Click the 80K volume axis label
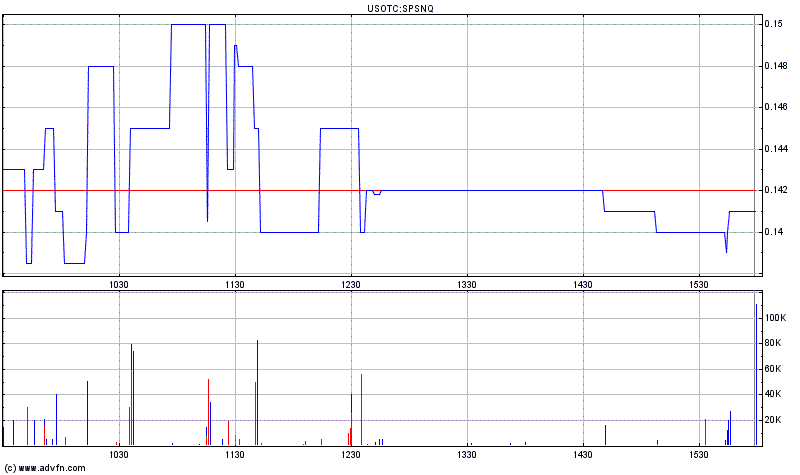800x475 pixels. tap(773, 343)
